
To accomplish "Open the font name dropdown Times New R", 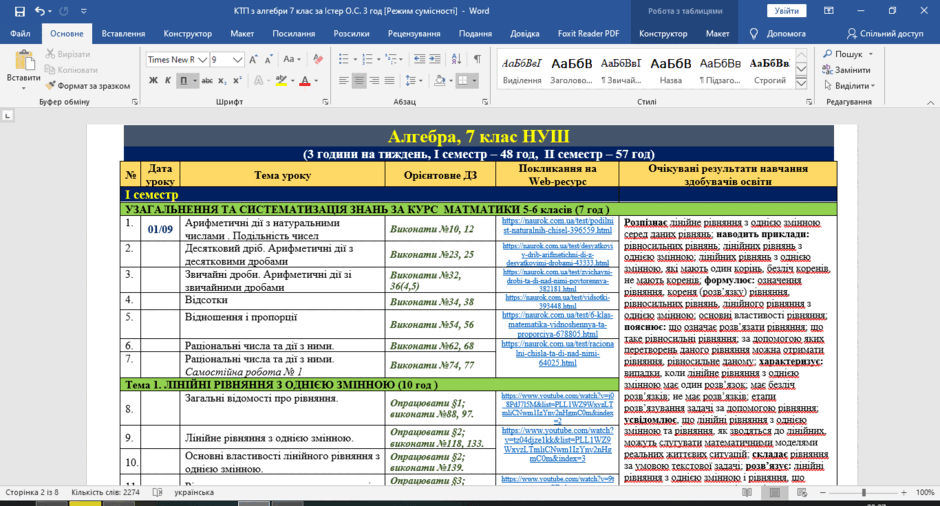I will pyautogui.click(x=202, y=59).
